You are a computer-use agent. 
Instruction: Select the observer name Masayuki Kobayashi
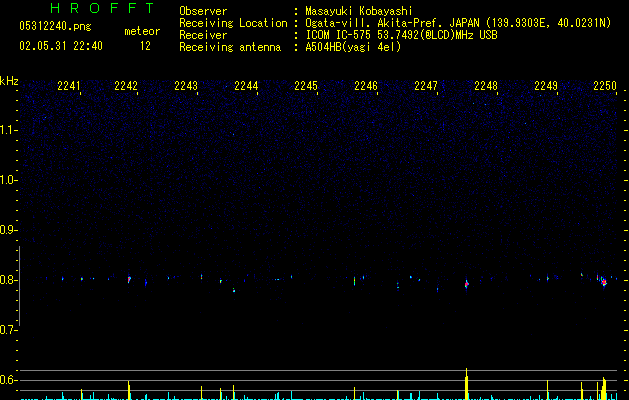point(359,11)
